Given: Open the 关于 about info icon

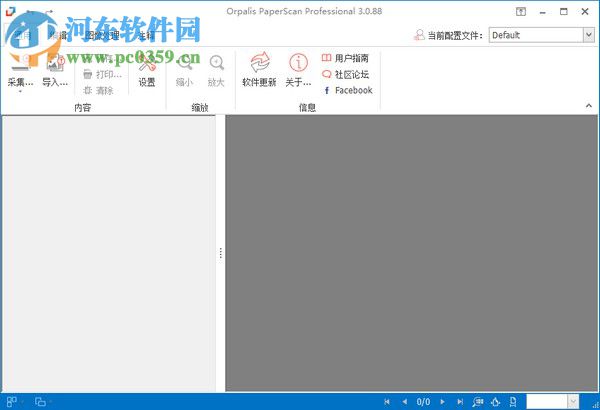Looking at the screenshot, I should coord(298,70).
